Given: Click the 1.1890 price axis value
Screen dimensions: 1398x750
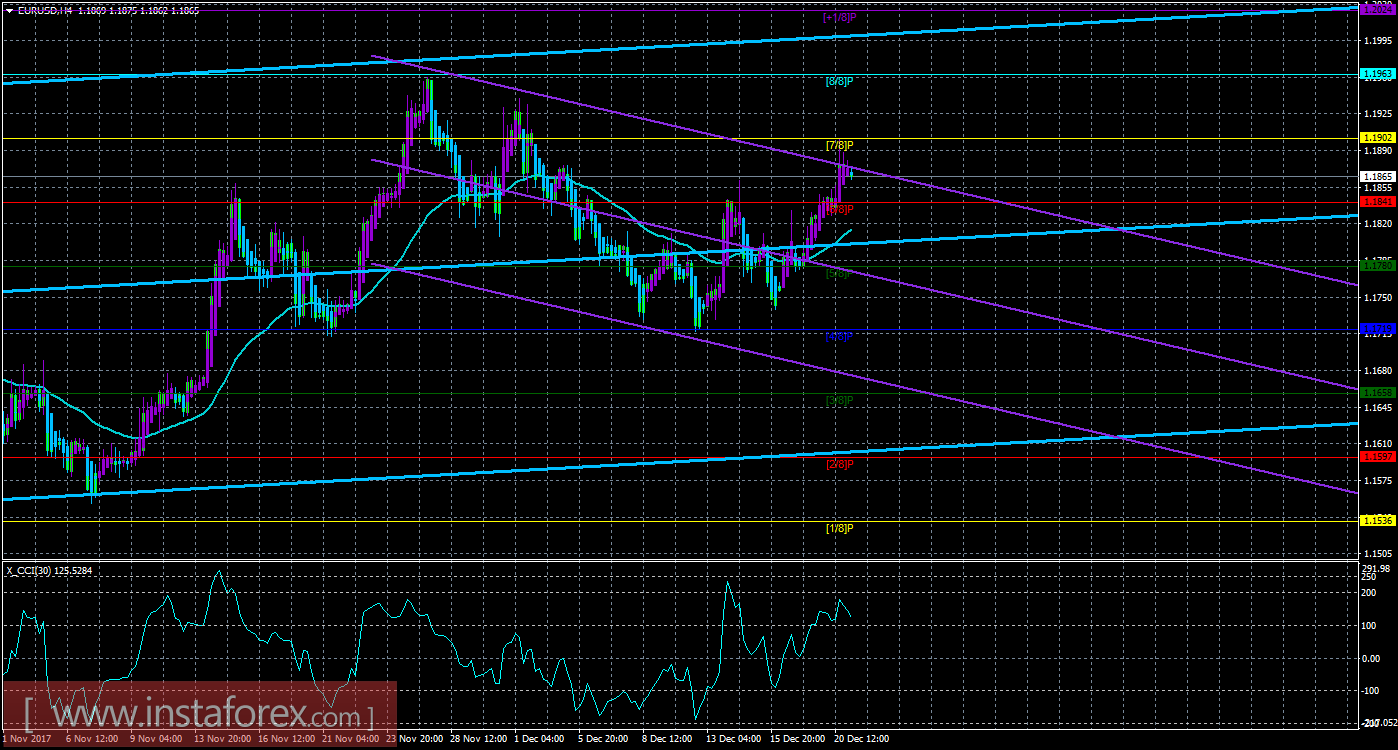Looking at the screenshot, I should [1378, 151].
